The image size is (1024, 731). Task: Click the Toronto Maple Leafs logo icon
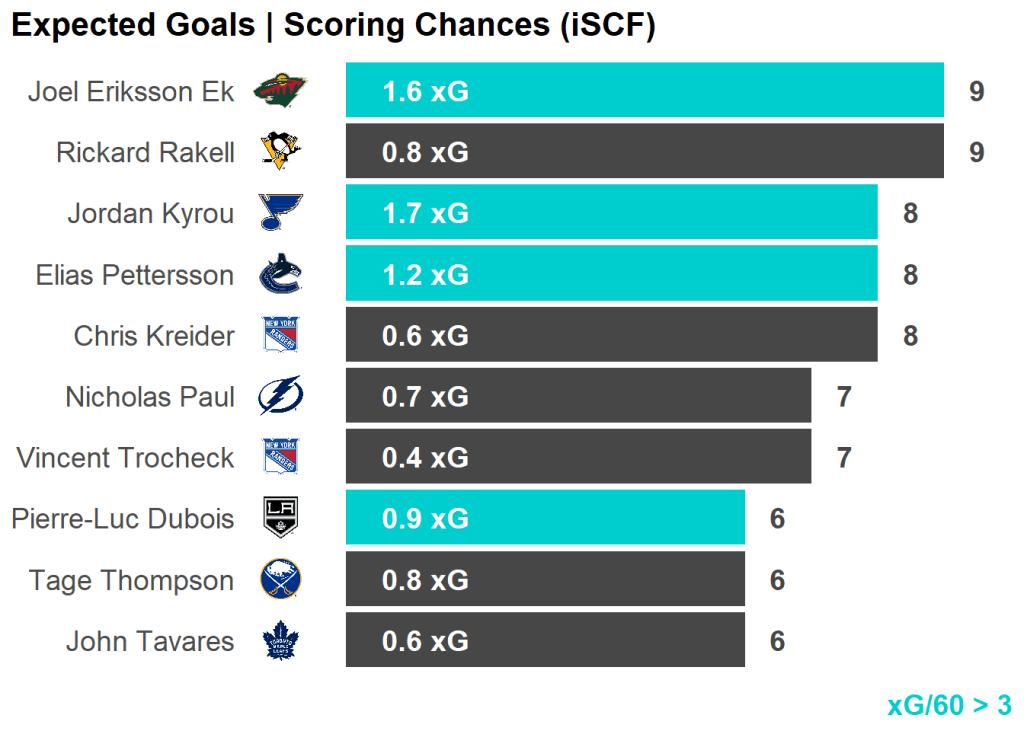[x=280, y=641]
